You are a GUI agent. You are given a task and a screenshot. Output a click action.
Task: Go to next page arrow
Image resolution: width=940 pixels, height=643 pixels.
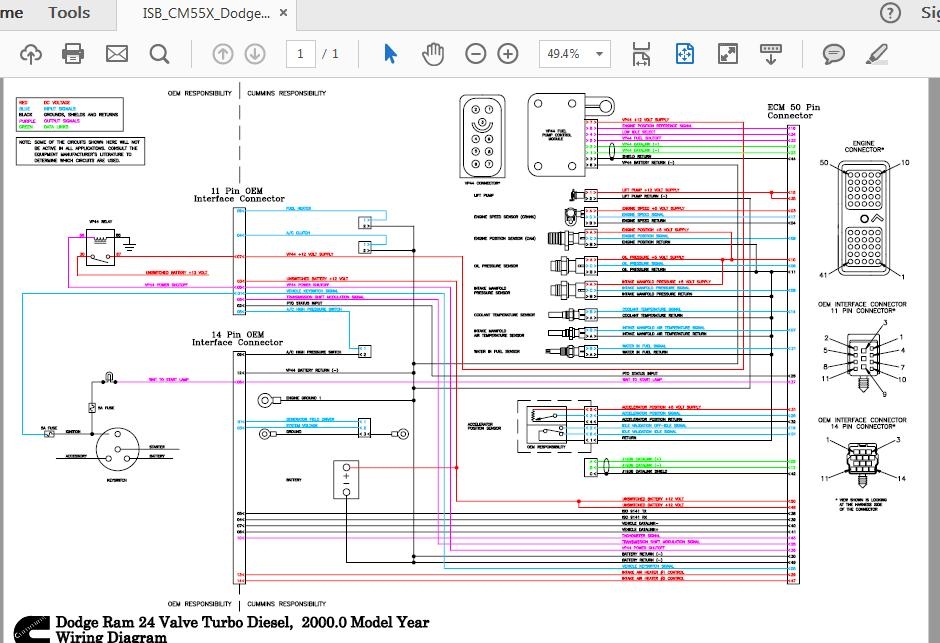coord(254,54)
